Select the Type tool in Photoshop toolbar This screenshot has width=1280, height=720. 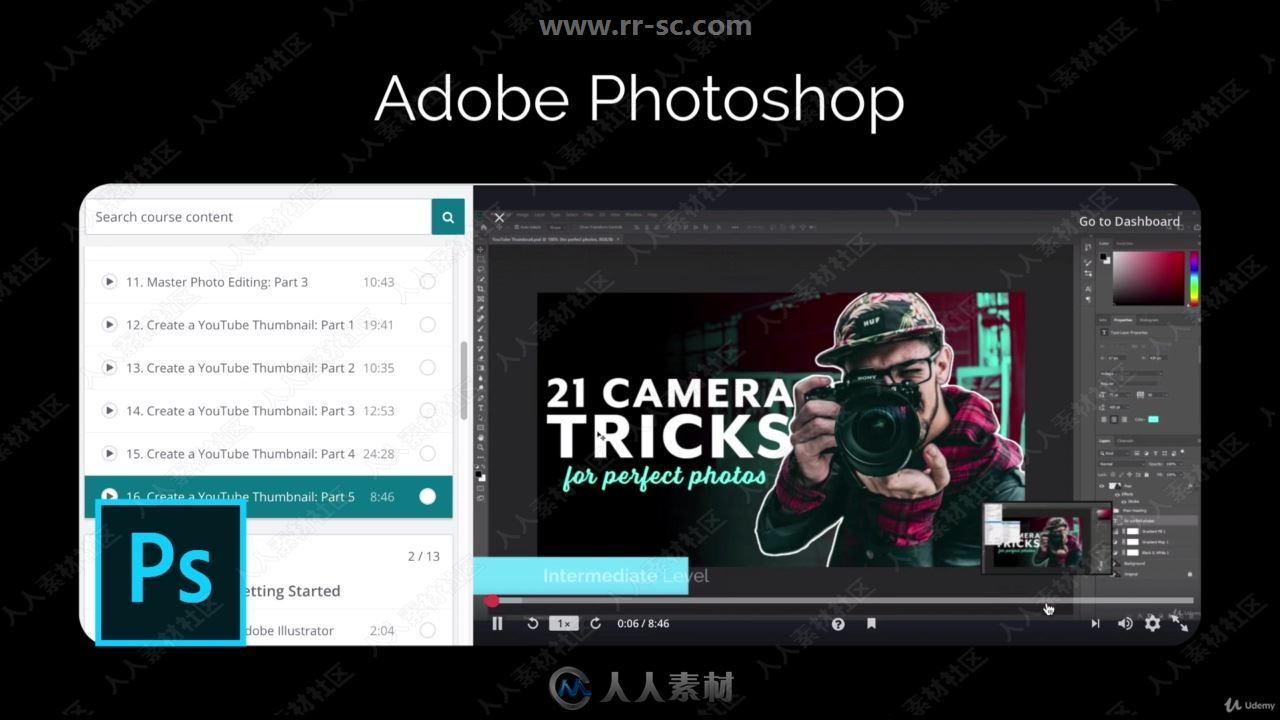click(481, 408)
